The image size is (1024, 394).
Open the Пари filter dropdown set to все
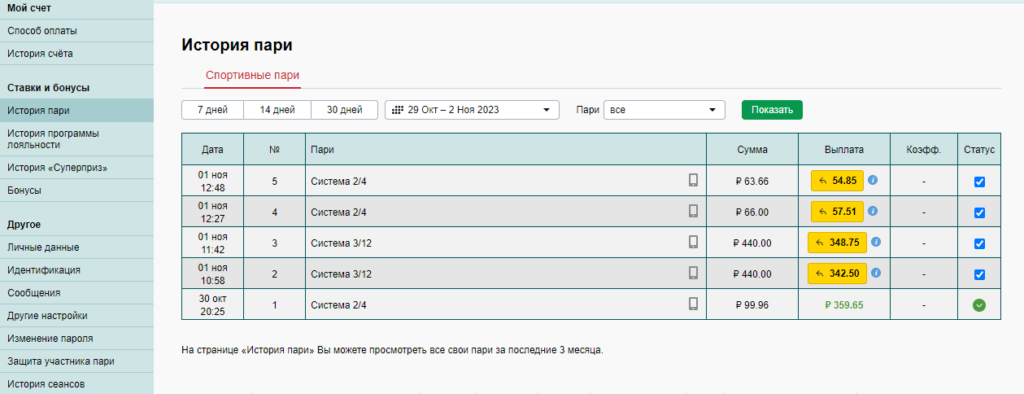(x=664, y=110)
